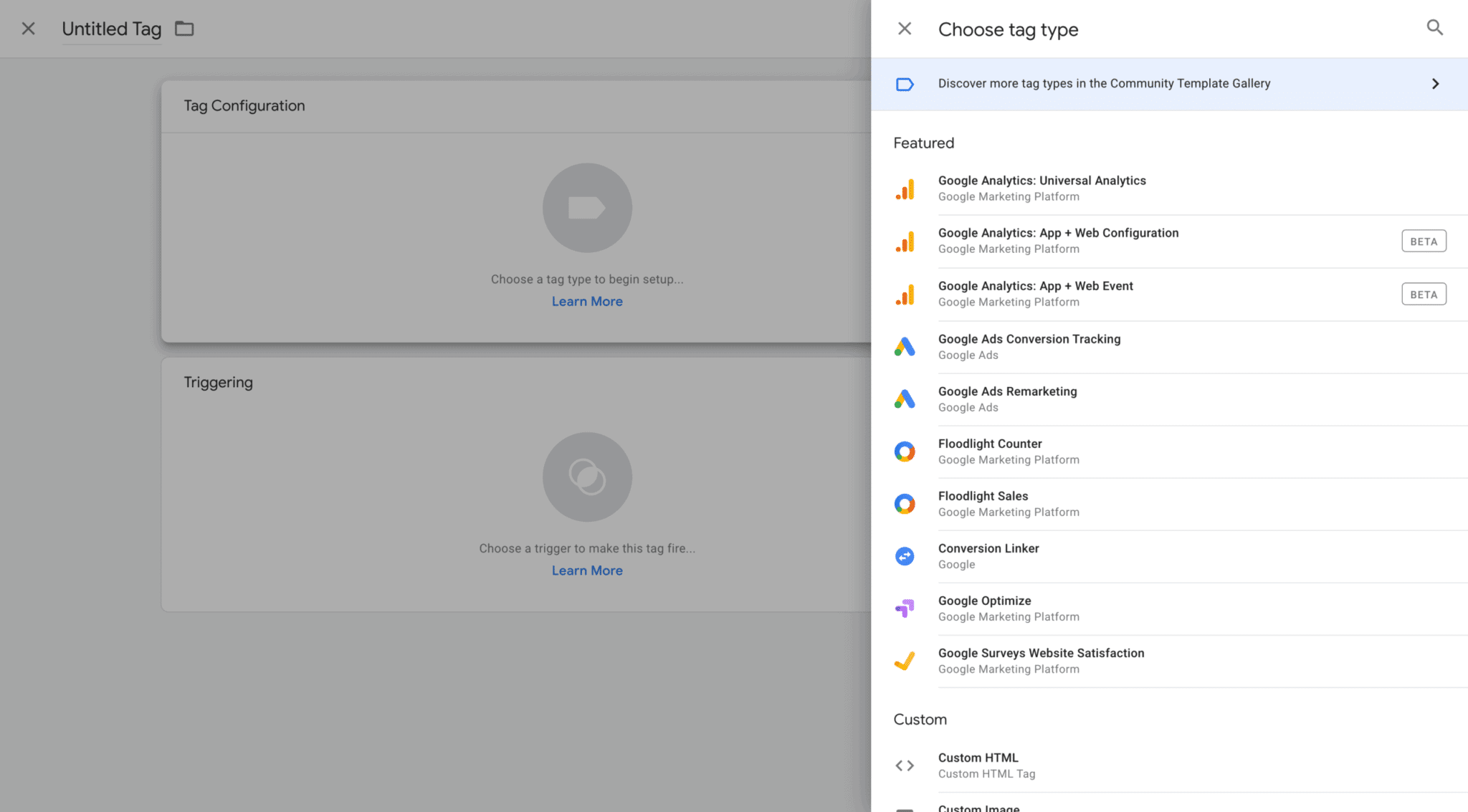Expand the Community Template Gallery row chevron
Screen dimensions: 1468x812
pos(1435,84)
